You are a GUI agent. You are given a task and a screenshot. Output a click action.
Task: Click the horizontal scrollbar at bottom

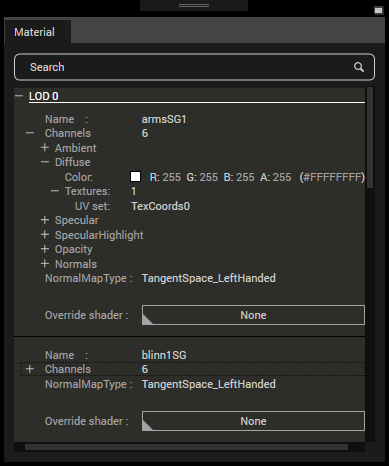[186, 447]
